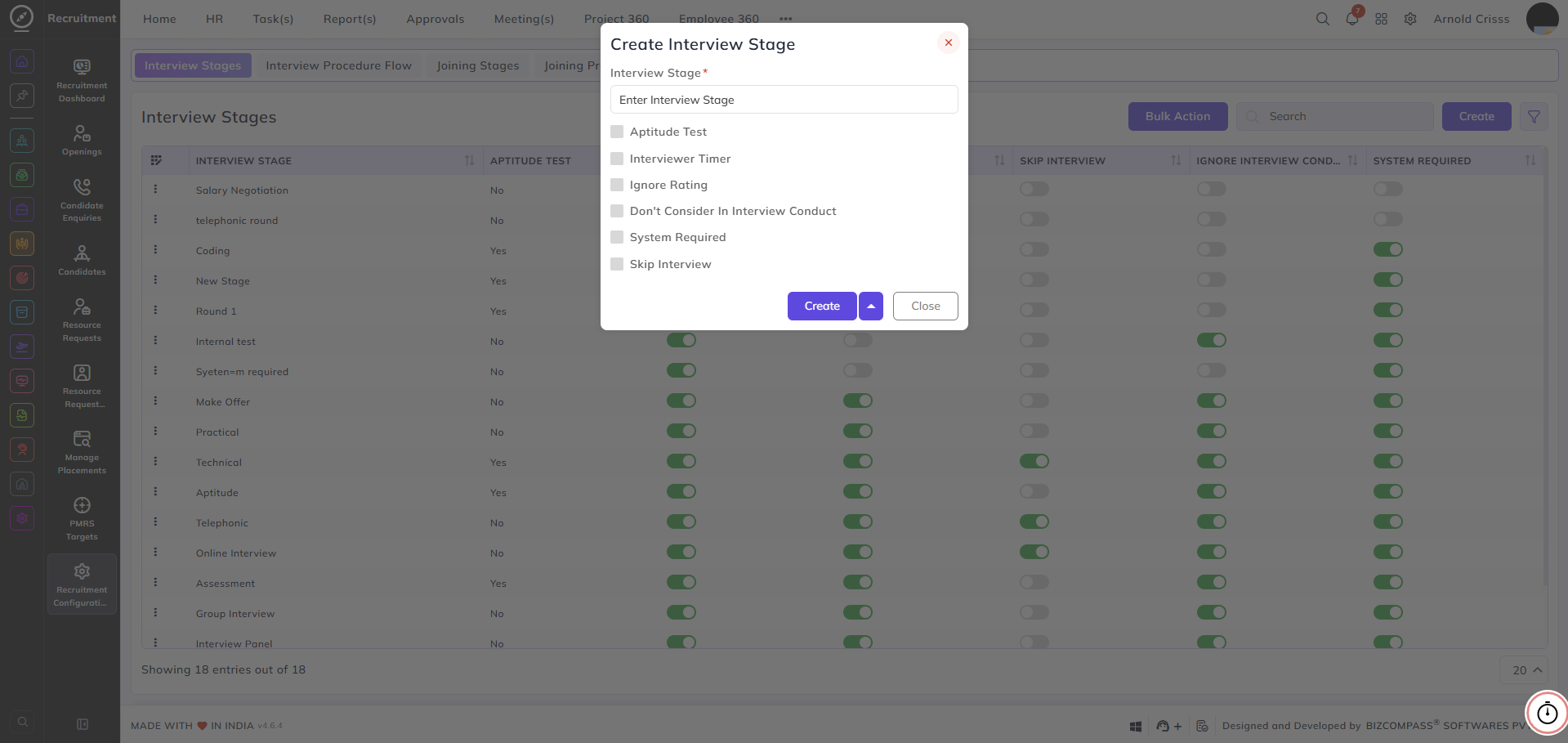Go to Candidates in the sidebar
The image size is (1568, 743).
82,260
